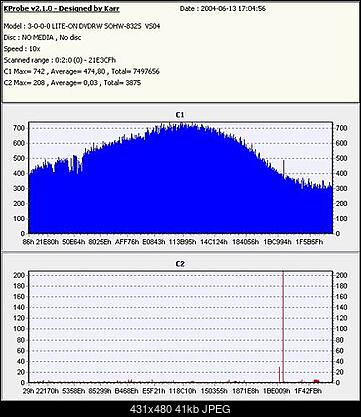361x417 pixels.
Task: Select the 14C124h x-axis label
Action: 214,242
